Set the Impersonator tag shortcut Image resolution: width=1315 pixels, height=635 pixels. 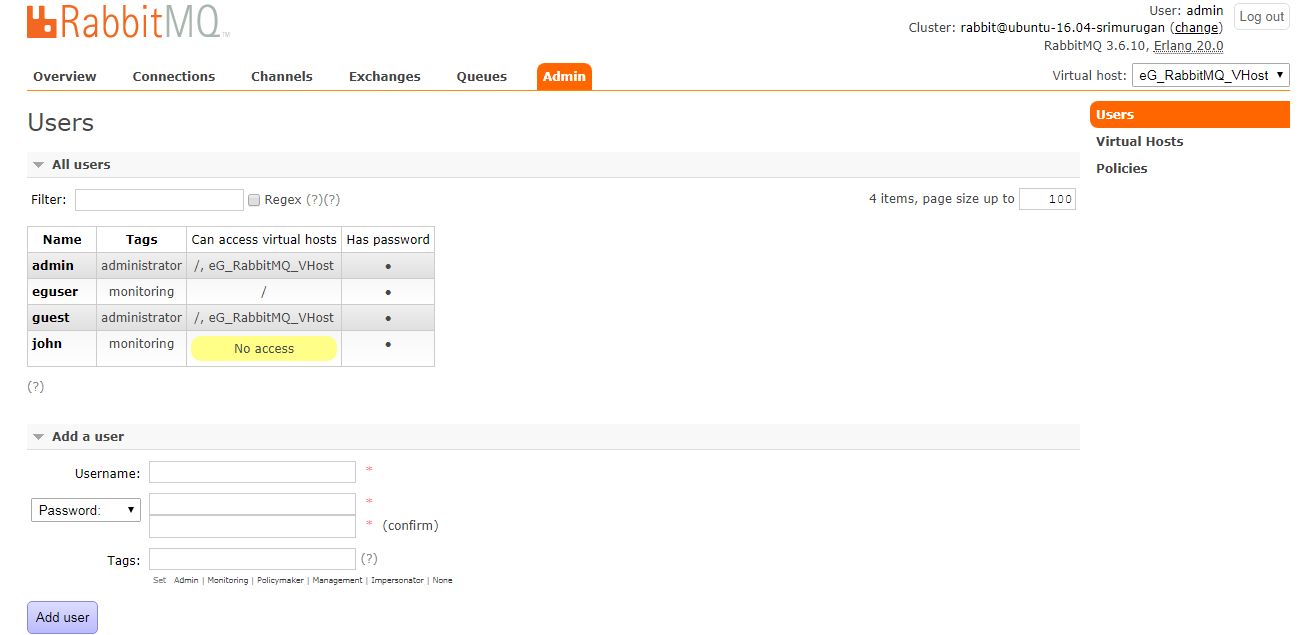coord(398,580)
